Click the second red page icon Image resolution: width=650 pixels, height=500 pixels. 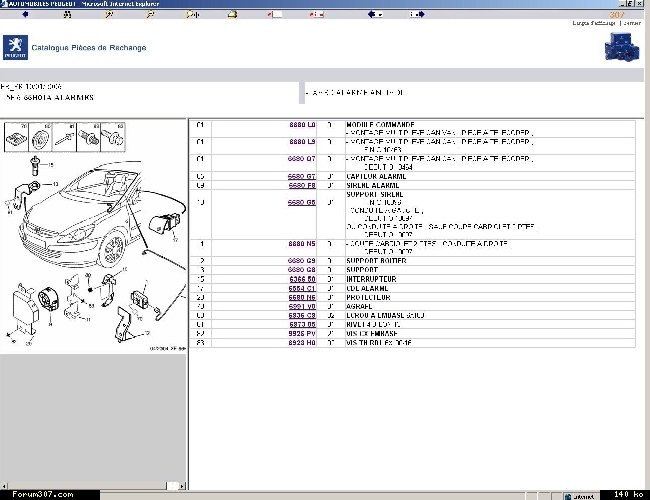click(x=316, y=15)
